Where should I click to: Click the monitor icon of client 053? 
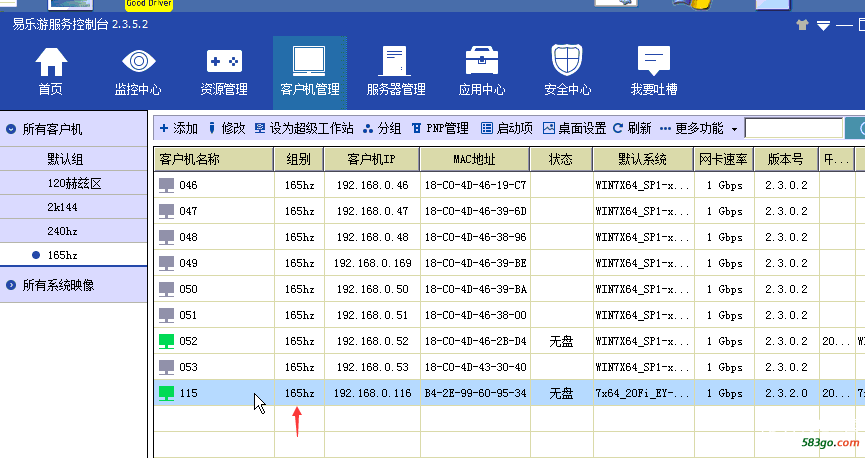point(167,367)
